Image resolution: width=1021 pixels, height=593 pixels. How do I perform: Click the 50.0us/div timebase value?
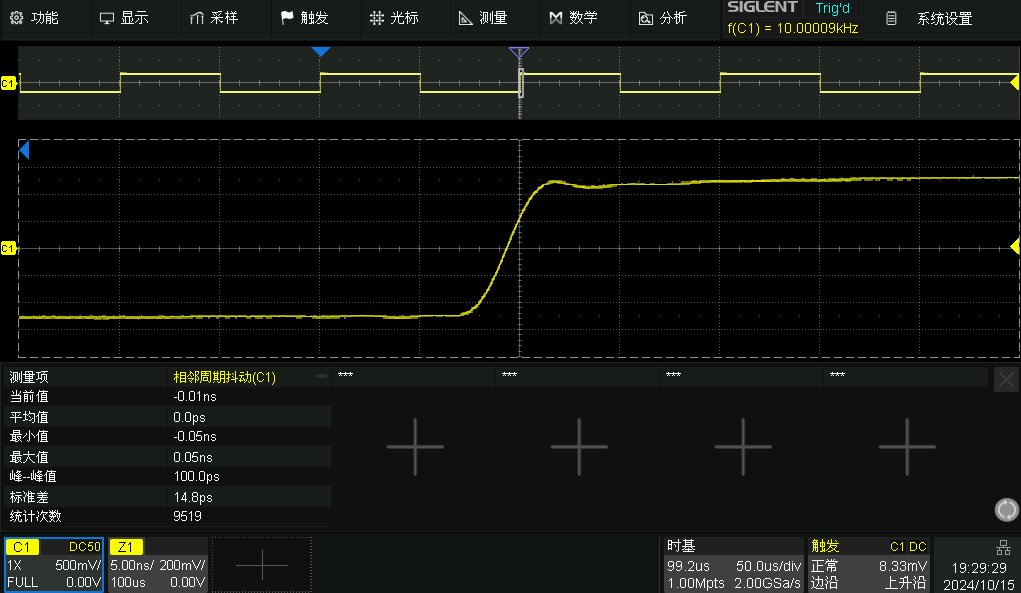tap(768, 566)
